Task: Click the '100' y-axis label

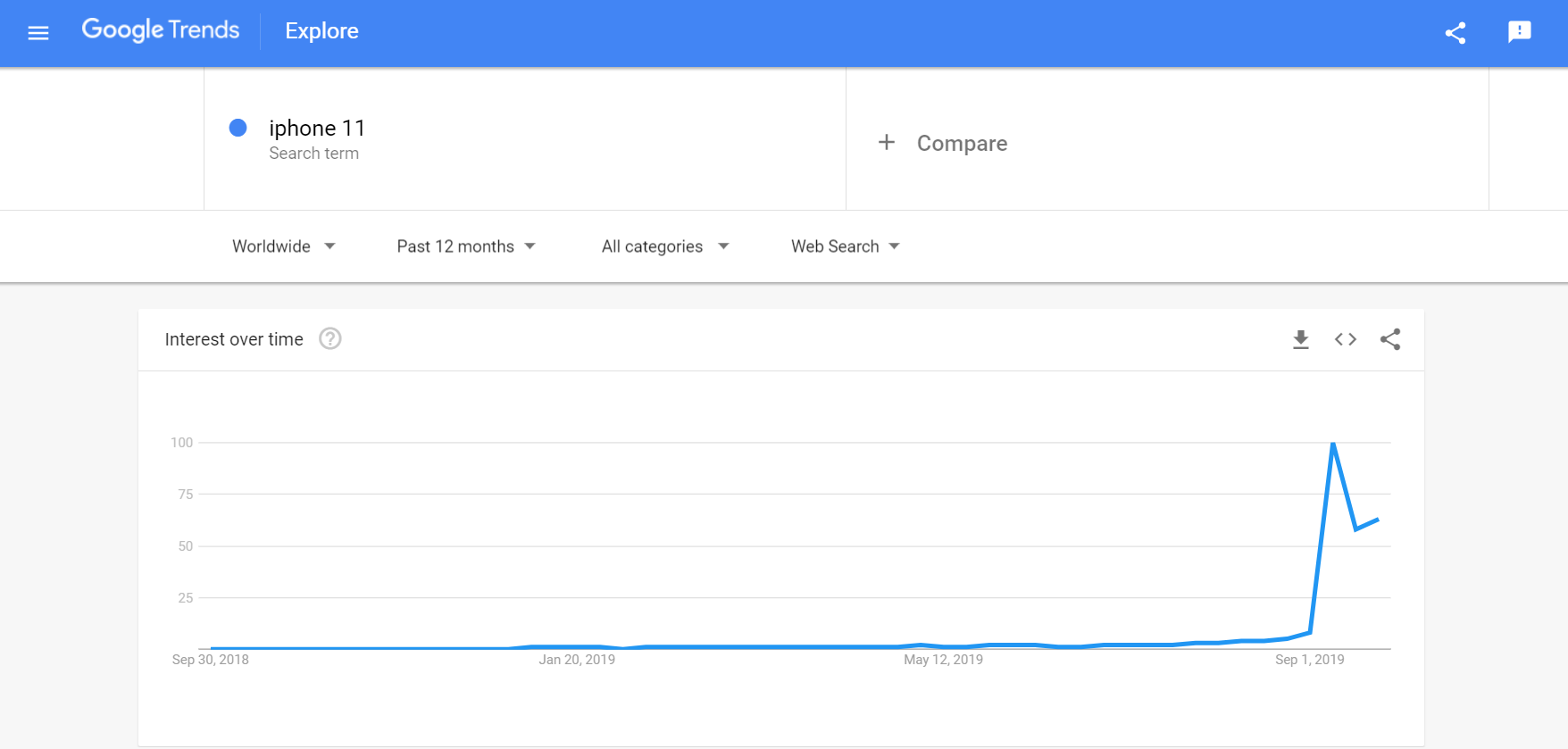Action: [x=182, y=443]
